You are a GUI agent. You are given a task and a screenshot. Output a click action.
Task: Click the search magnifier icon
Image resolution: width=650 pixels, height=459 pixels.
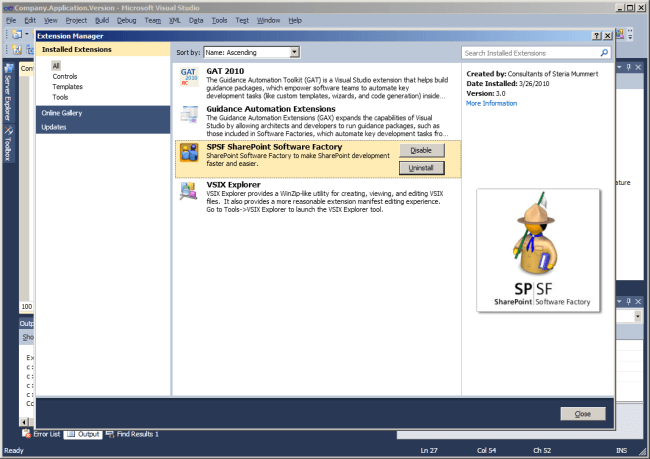pyautogui.click(x=604, y=53)
